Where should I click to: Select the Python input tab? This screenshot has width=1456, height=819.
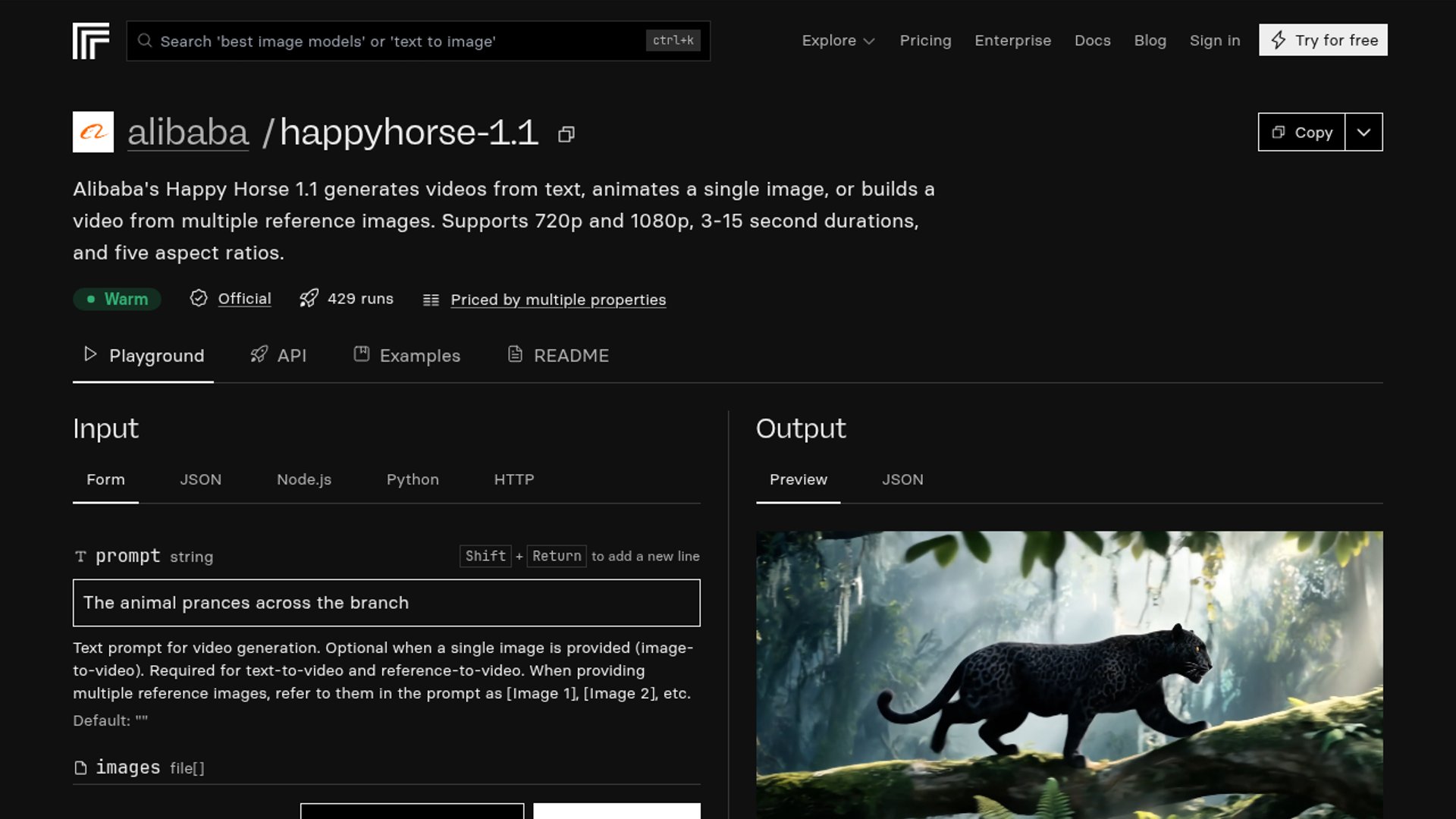click(x=413, y=480)
